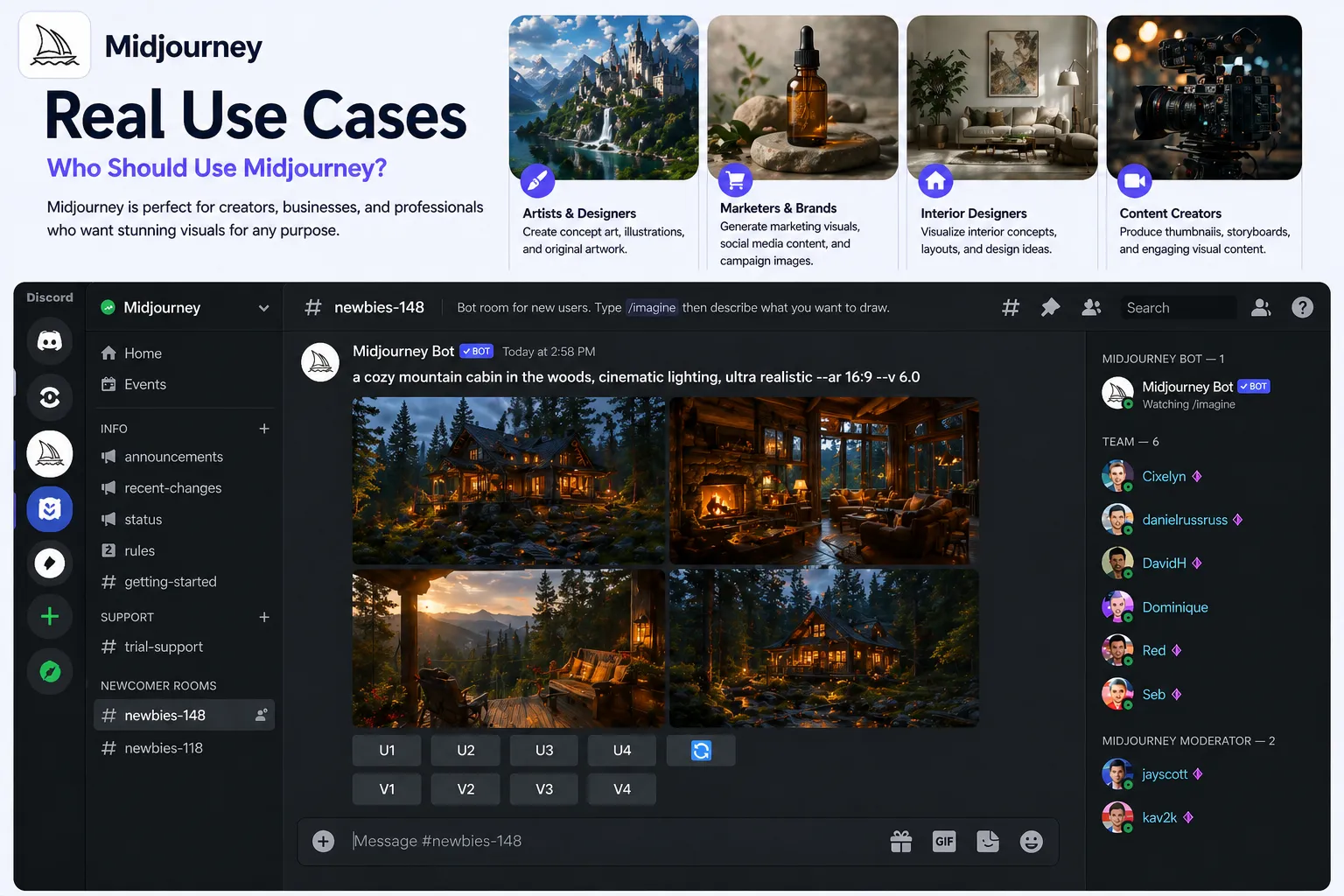1344x896 pixels.
Task: Open the Help question mark icon
Action: [1302, 307]
